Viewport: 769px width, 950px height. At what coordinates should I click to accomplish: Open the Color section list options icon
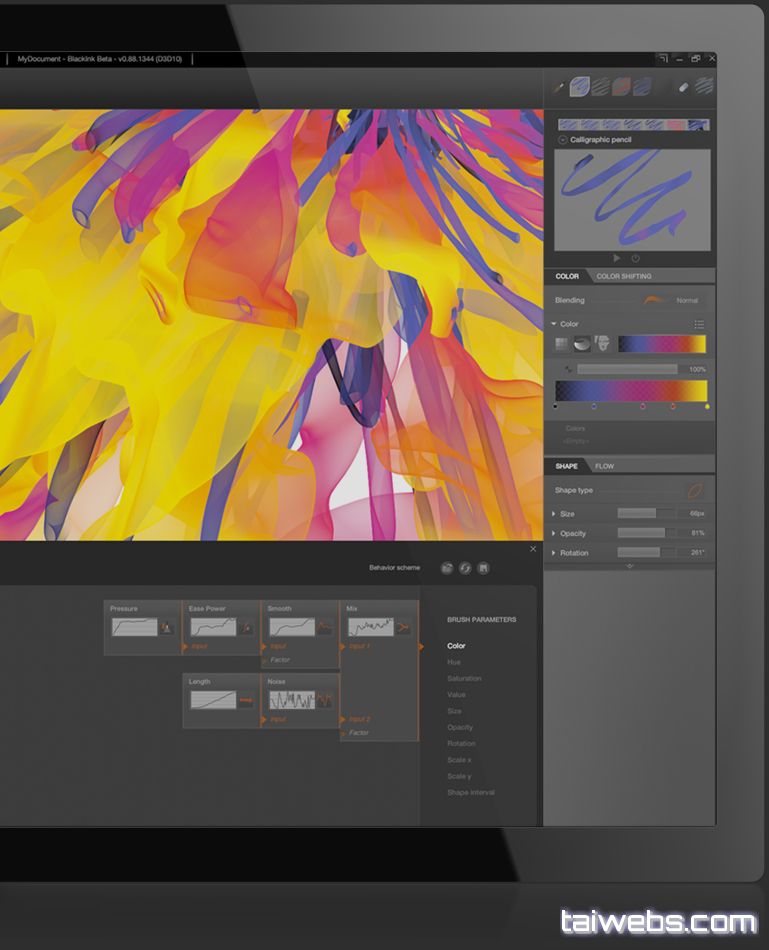(699, 324)
